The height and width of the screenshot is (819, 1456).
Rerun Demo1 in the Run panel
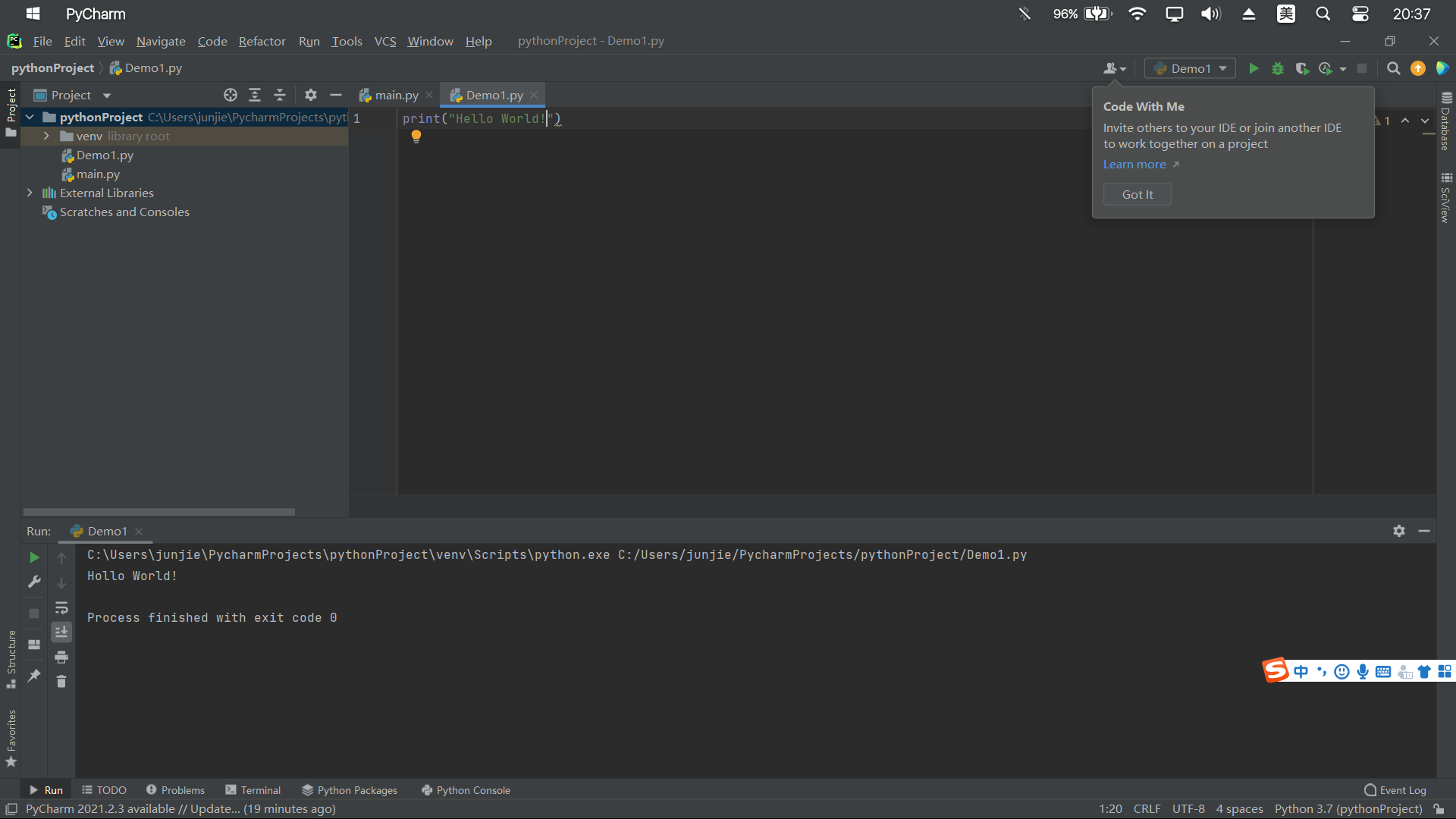(34, 557)
